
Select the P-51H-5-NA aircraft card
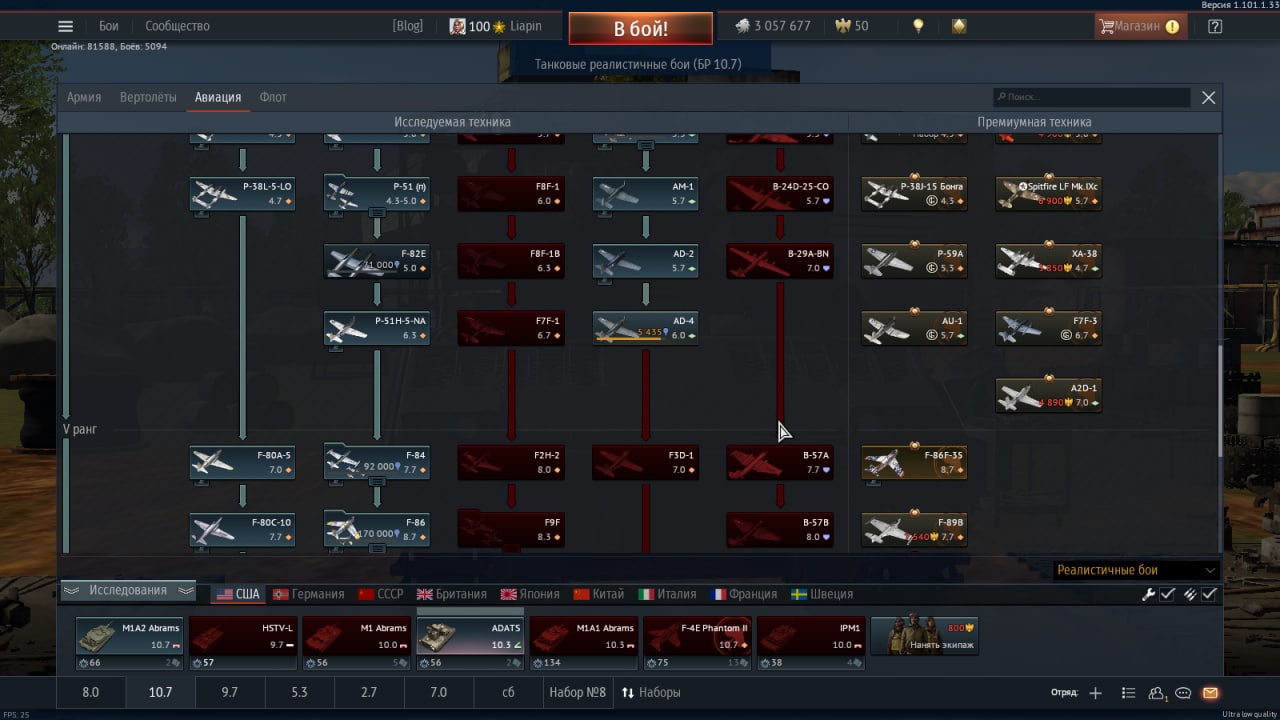click(377, 328)
